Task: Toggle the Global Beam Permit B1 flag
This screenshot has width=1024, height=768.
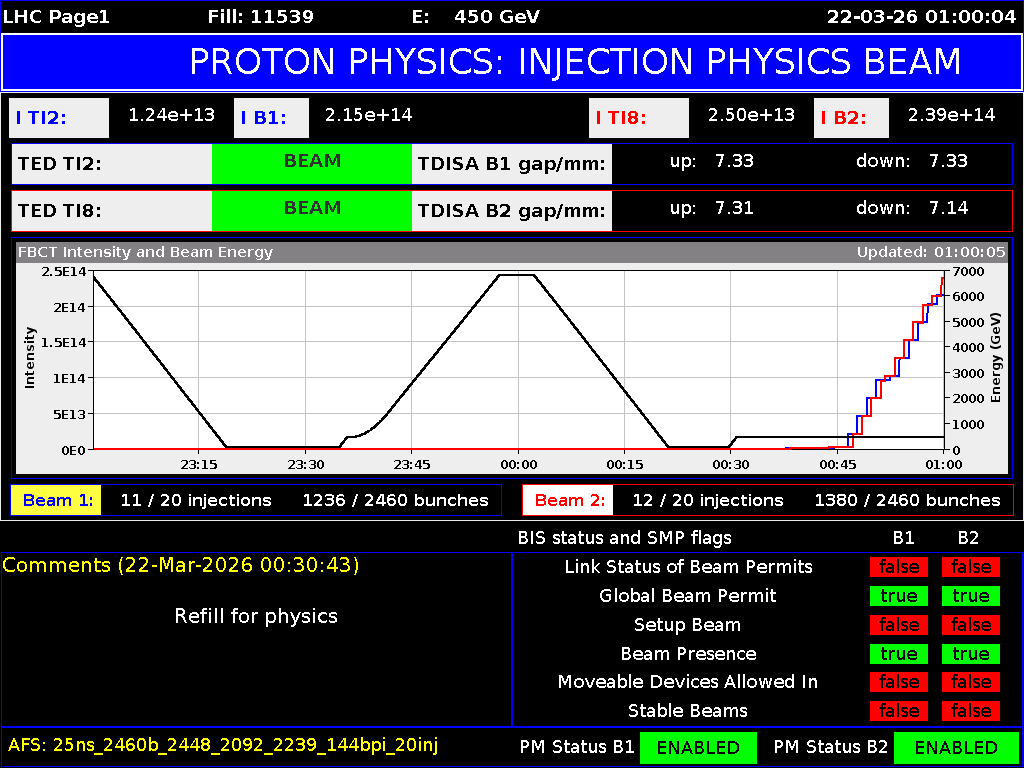Action: 898,596
